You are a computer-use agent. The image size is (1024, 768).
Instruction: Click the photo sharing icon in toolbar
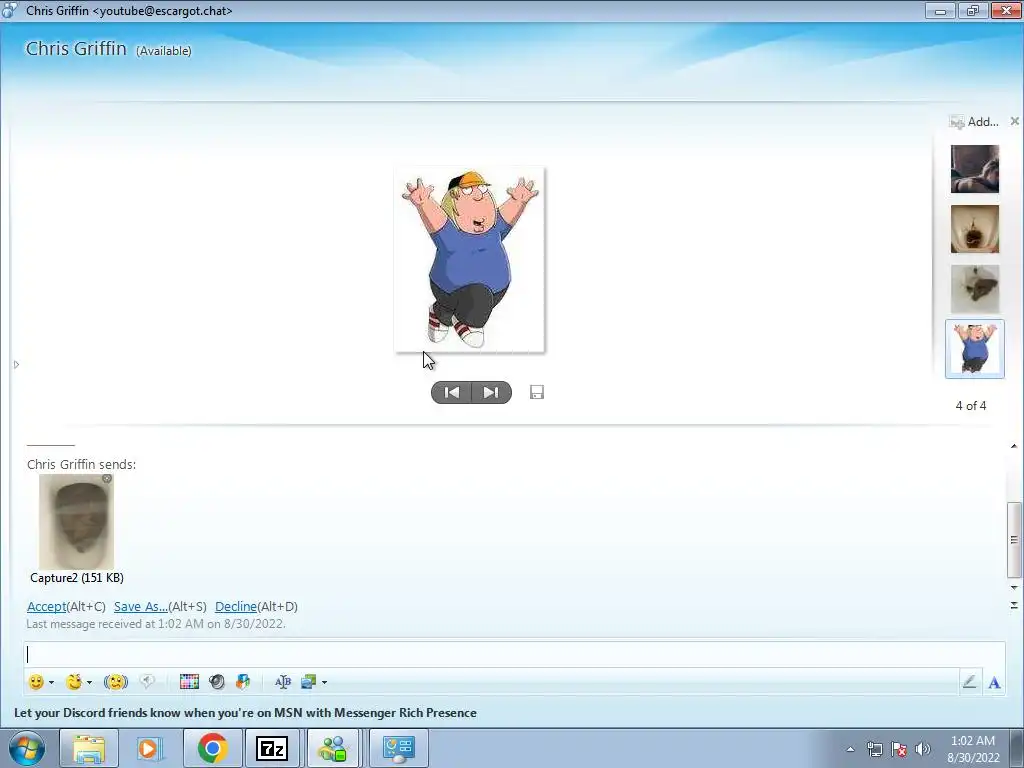pyautogui.click(x=308, y=682)
